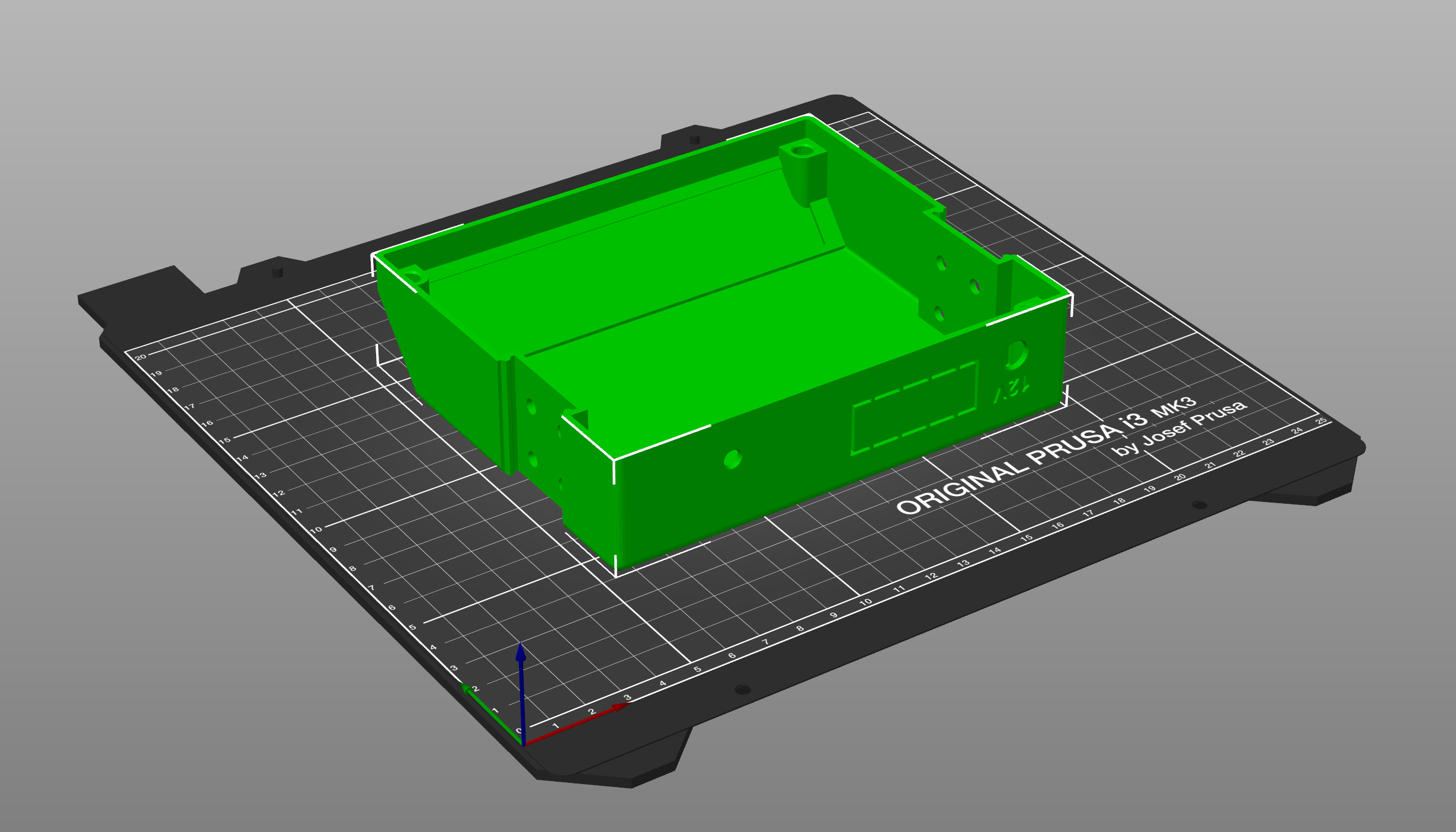Screen dimensions: 1456x832
Task: Click the upside-down 12V embossed text
Action: pos(1012,390)
